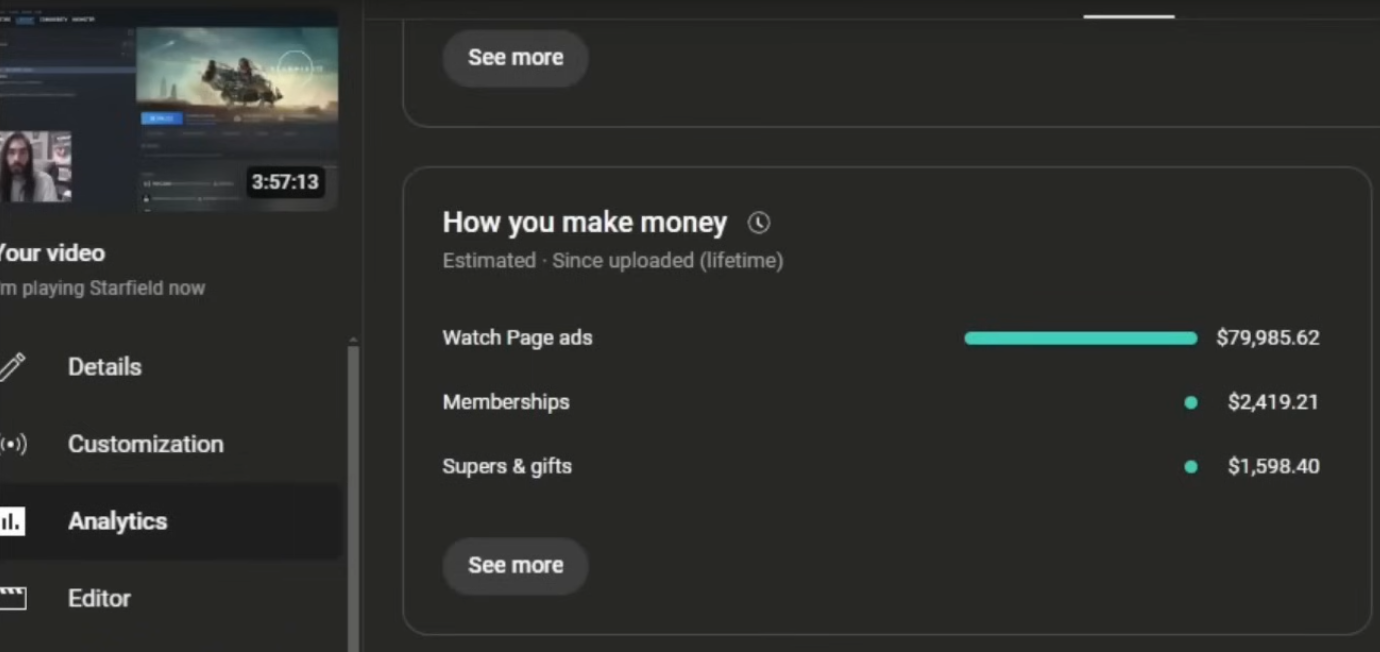Click the teal dot for Memberships
This screenshot has width=1380, height=652.
(1190, 403)
